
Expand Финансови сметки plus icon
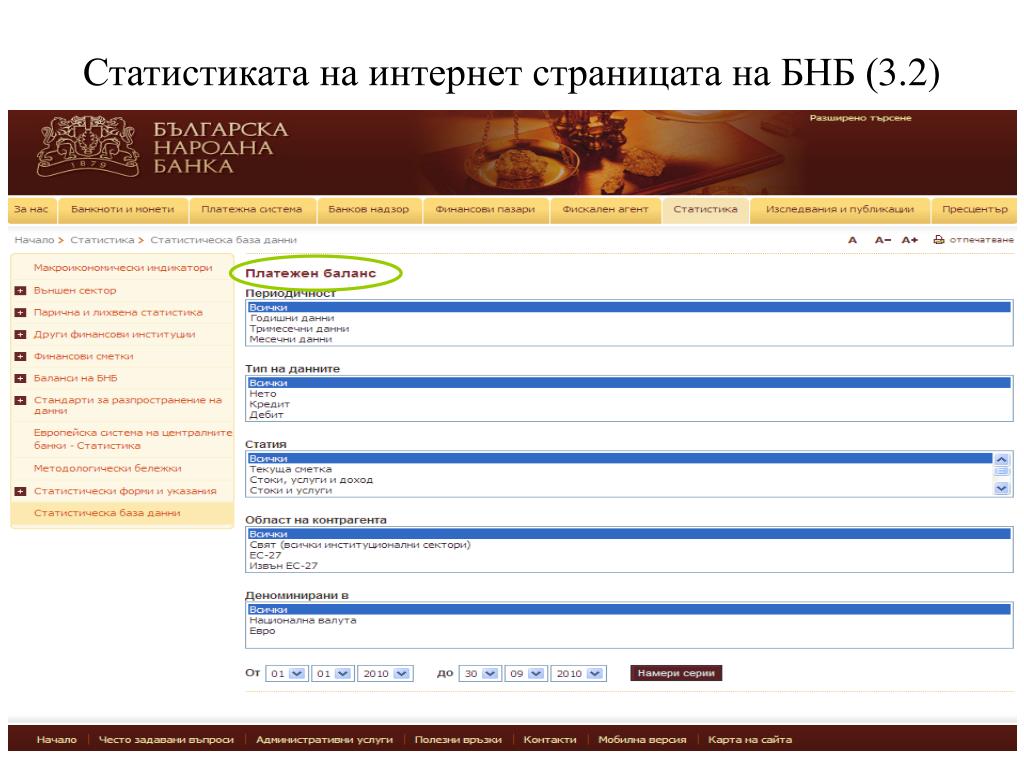point(20,357)
